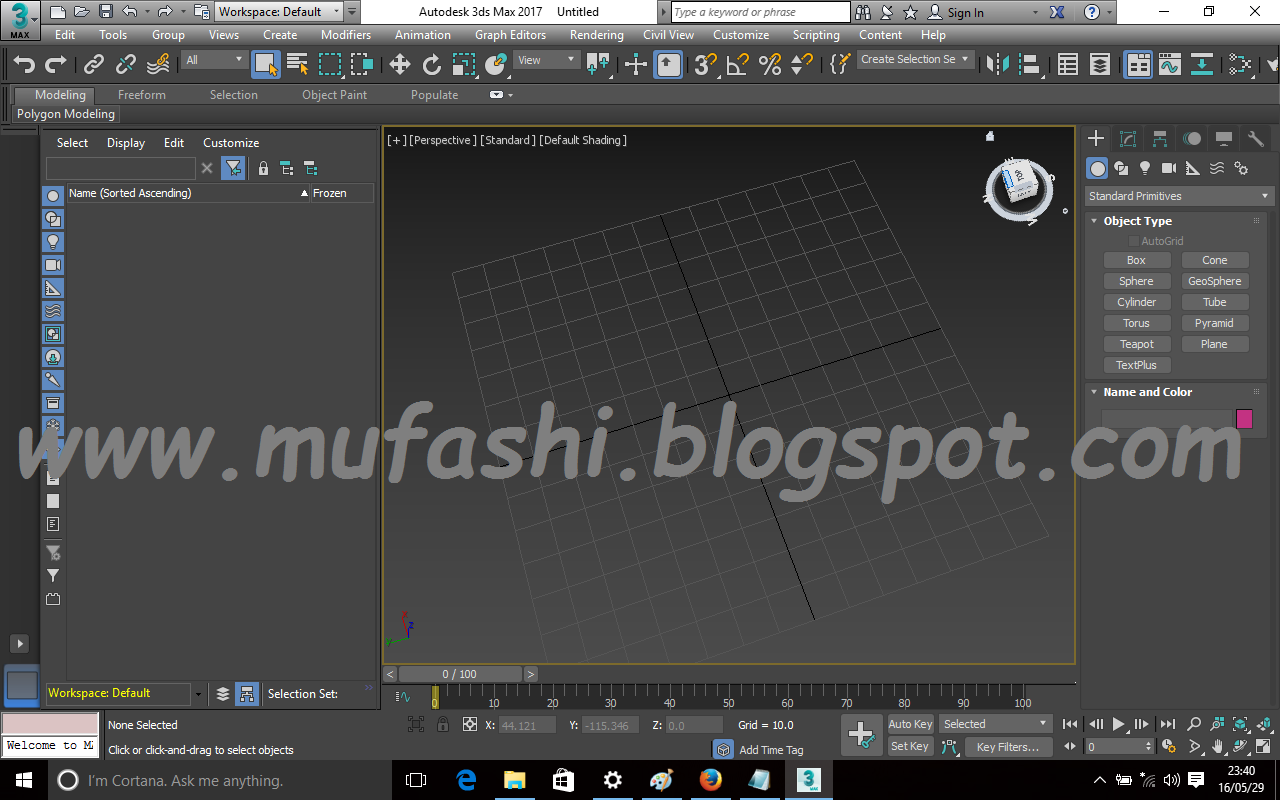Open the Create Selection Set dropdown
This screenshot has width=1280, height=800.
[x=915, y=60]
